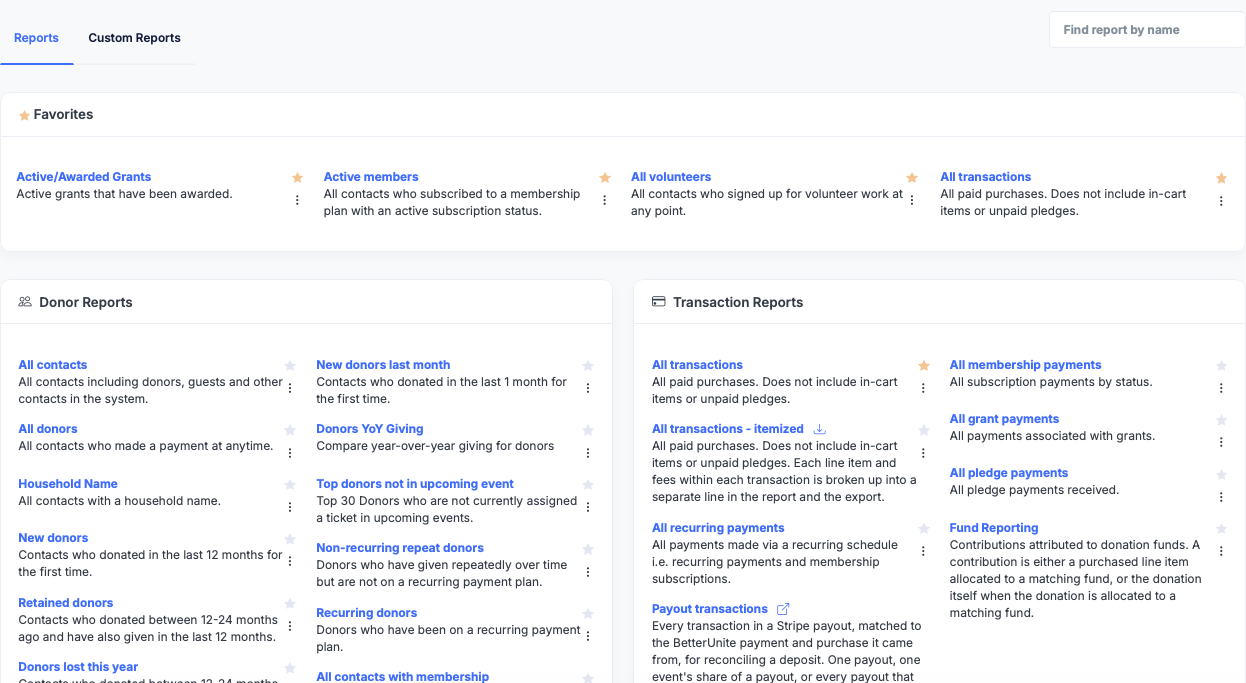Click the download icon beside All transactions - itemized
This screenshot has height=683, width=1246.
(820, 429)
